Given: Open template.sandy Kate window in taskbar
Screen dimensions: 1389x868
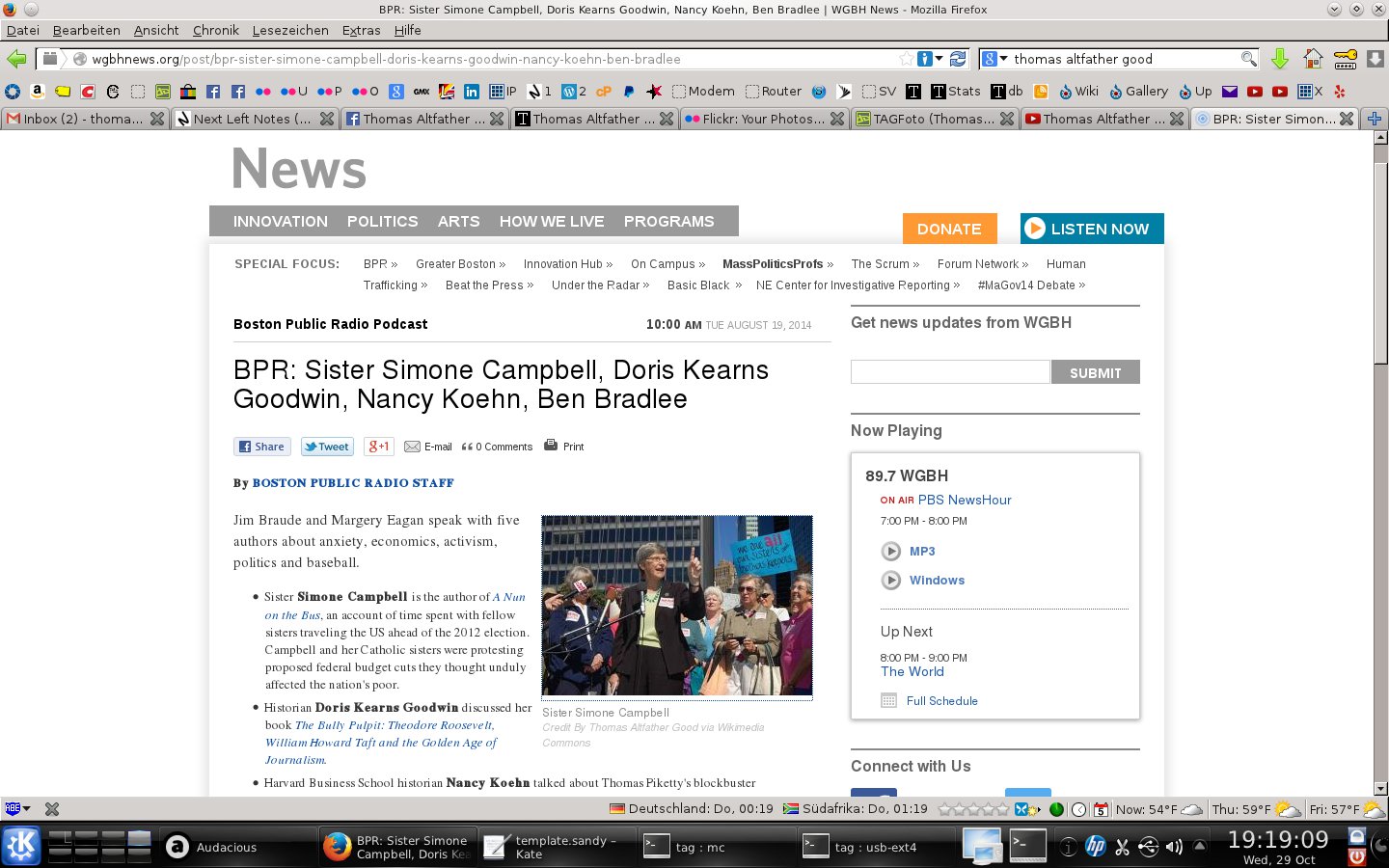Looking at the screenshot, I should 556,847.
